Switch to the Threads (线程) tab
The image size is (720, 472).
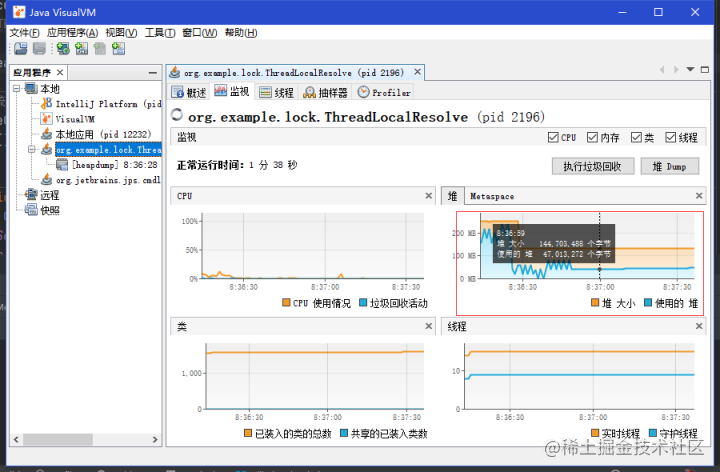click(276, 92)
